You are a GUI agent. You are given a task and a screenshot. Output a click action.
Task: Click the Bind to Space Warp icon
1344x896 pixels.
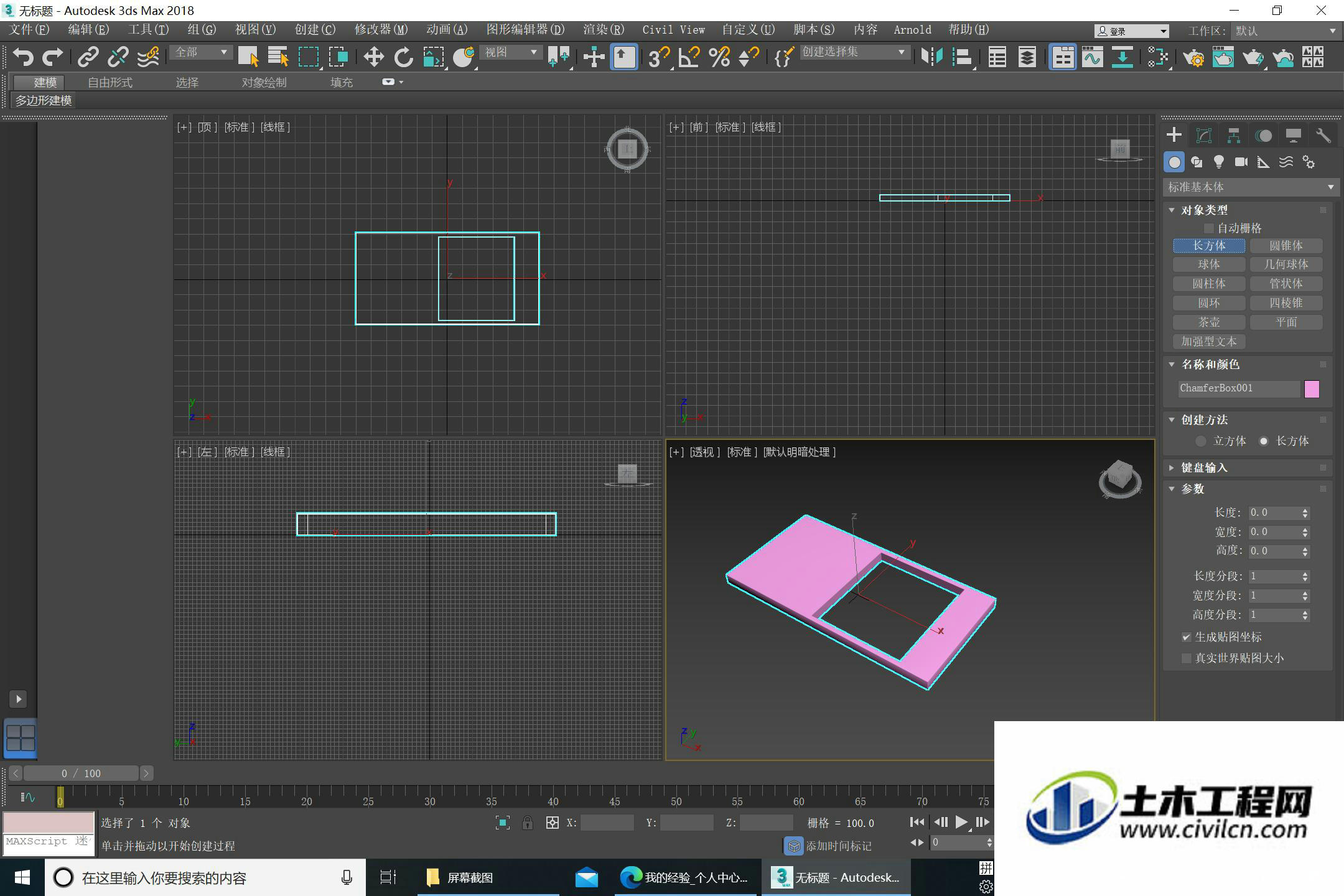coord(148,57)
